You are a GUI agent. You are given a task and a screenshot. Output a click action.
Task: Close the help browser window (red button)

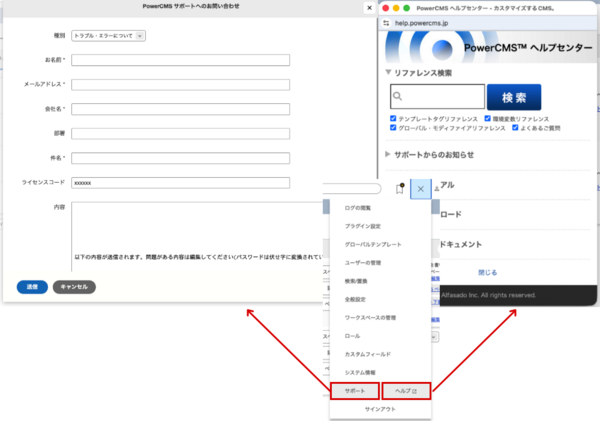tap(386, 8)
